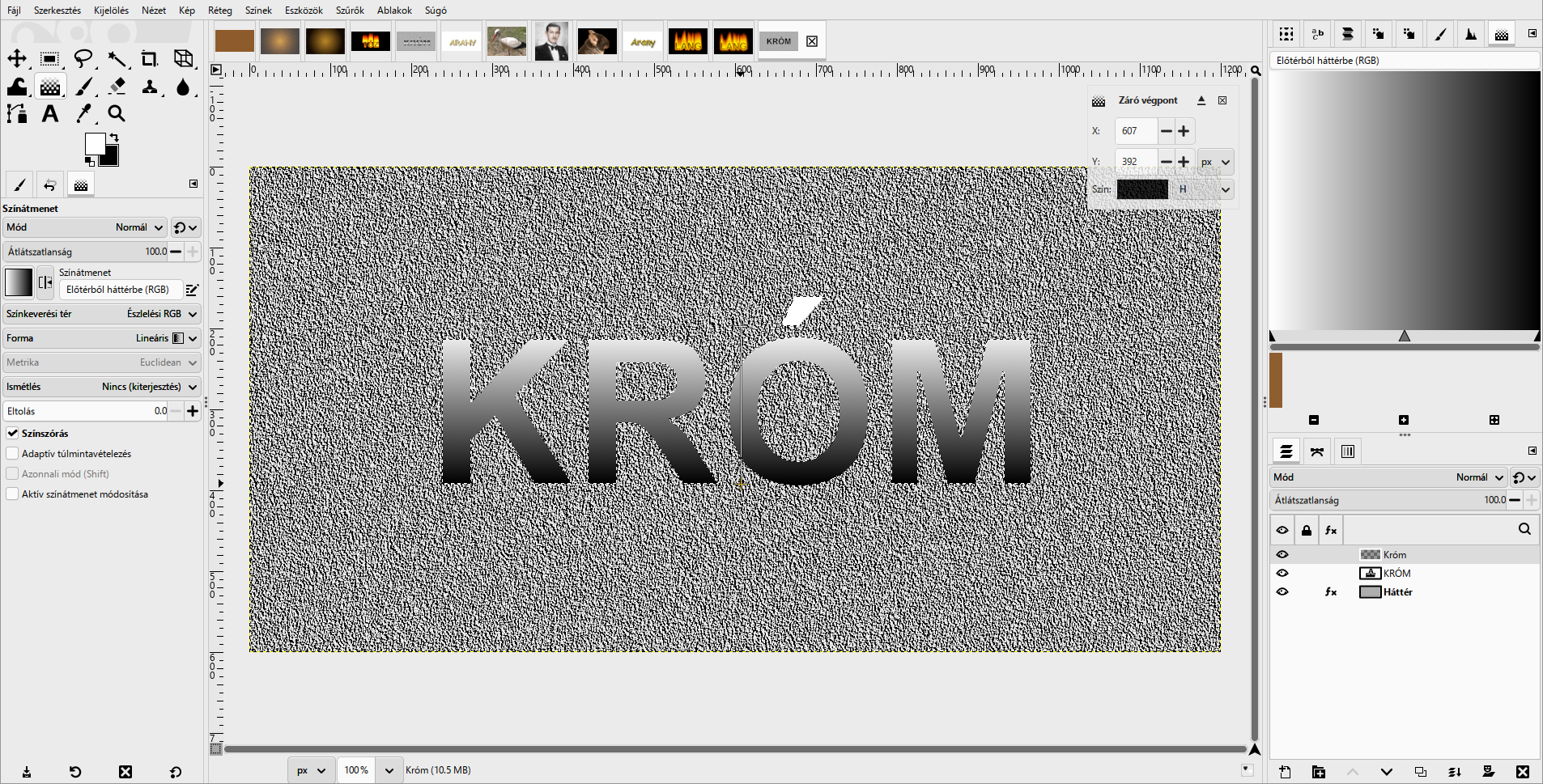Select the Color Picker tool

tap(83, 114)
